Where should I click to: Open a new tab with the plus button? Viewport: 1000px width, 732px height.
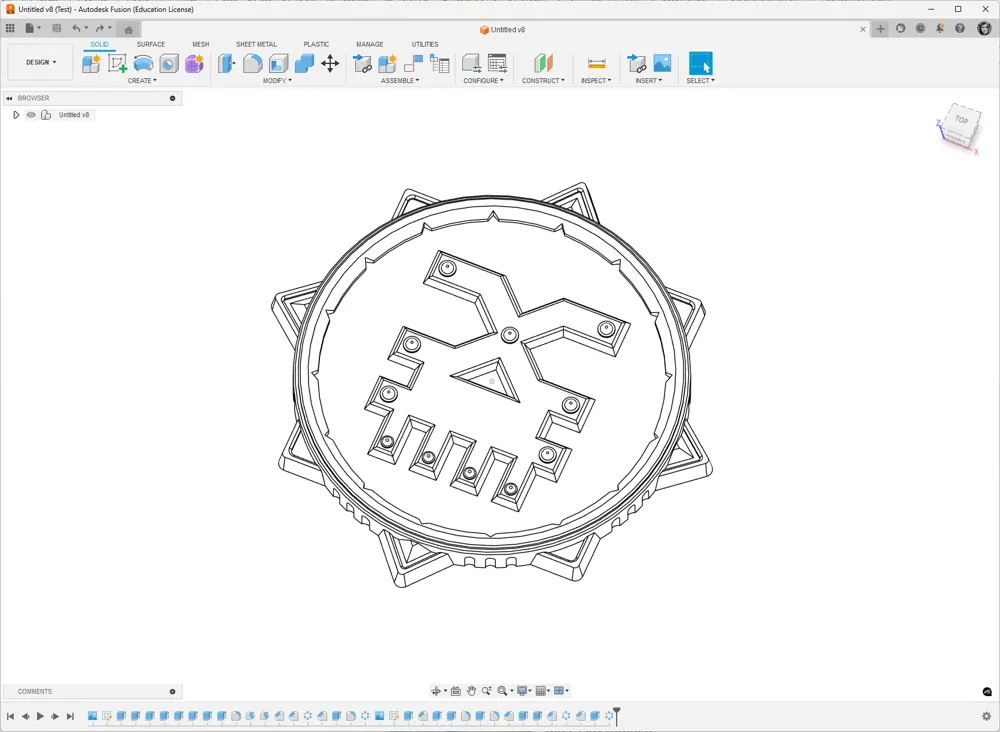[879, 29]
